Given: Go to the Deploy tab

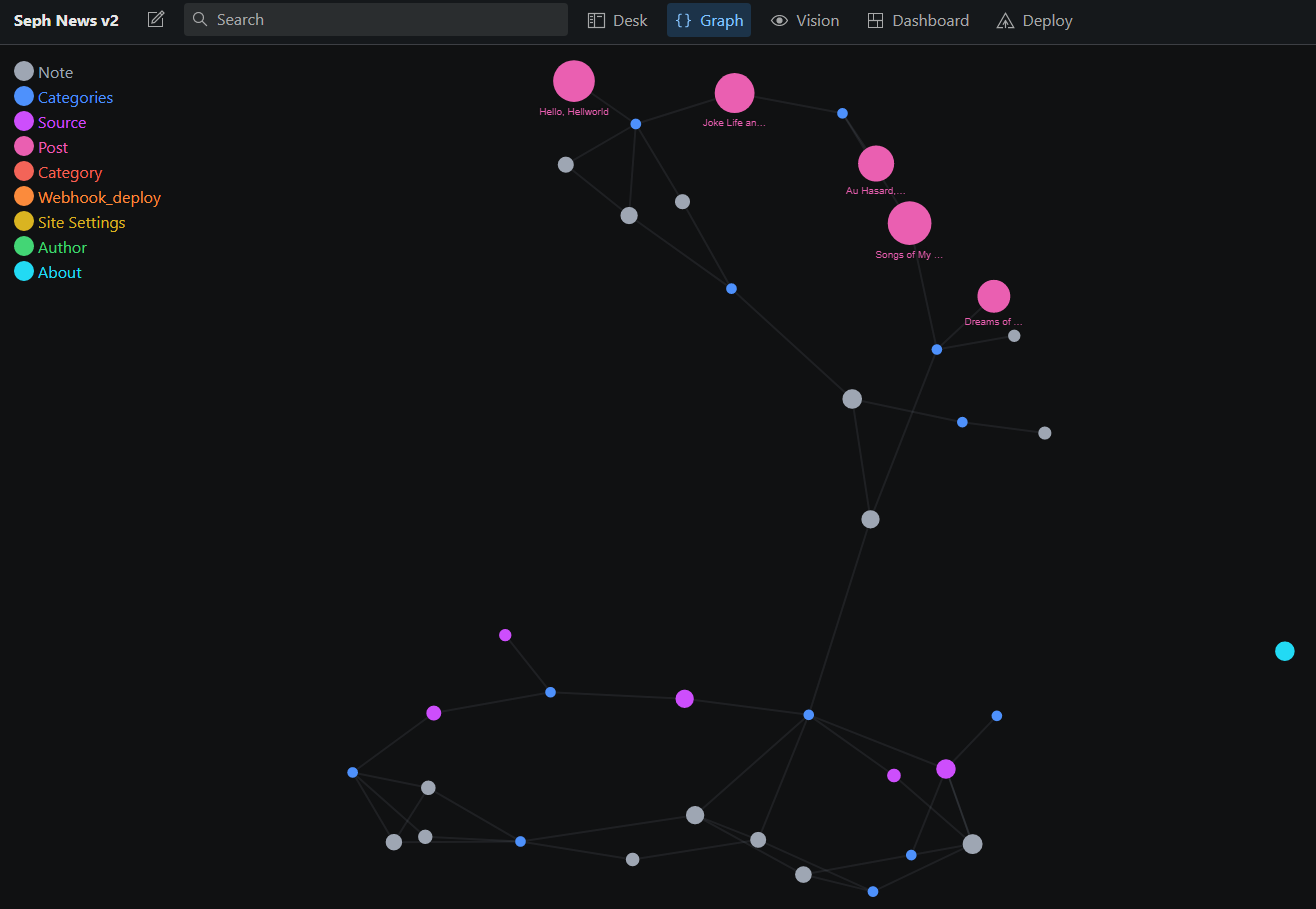Looking at the screenshot, I should pos(1035,20).
